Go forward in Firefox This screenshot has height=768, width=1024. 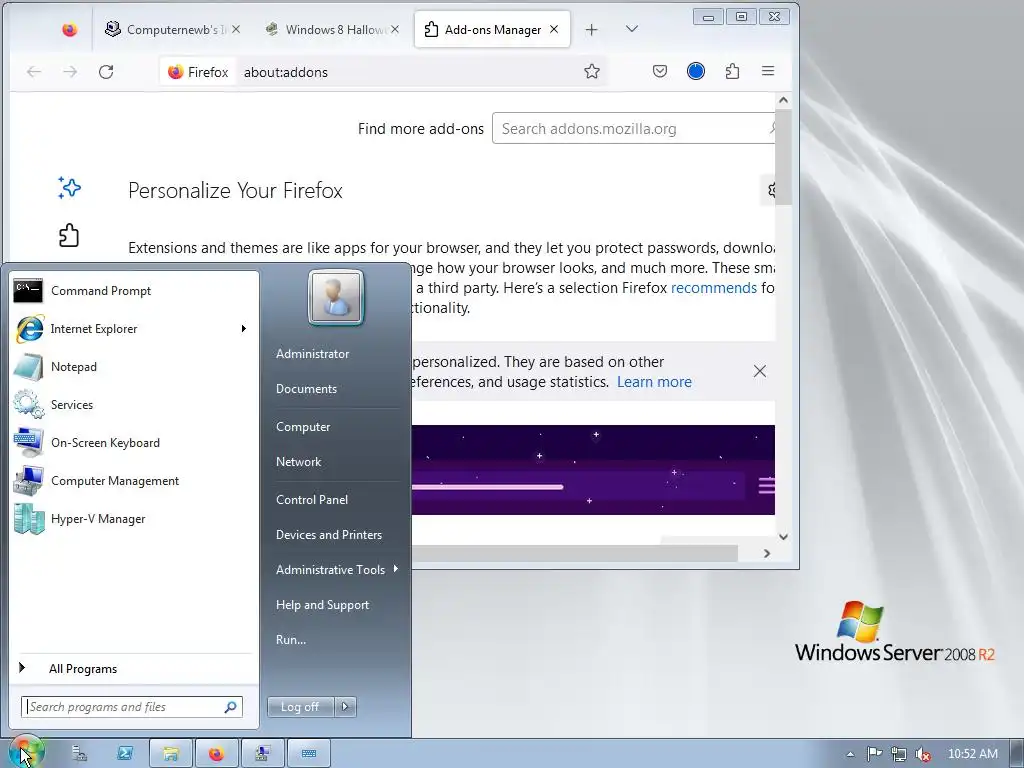70,72
